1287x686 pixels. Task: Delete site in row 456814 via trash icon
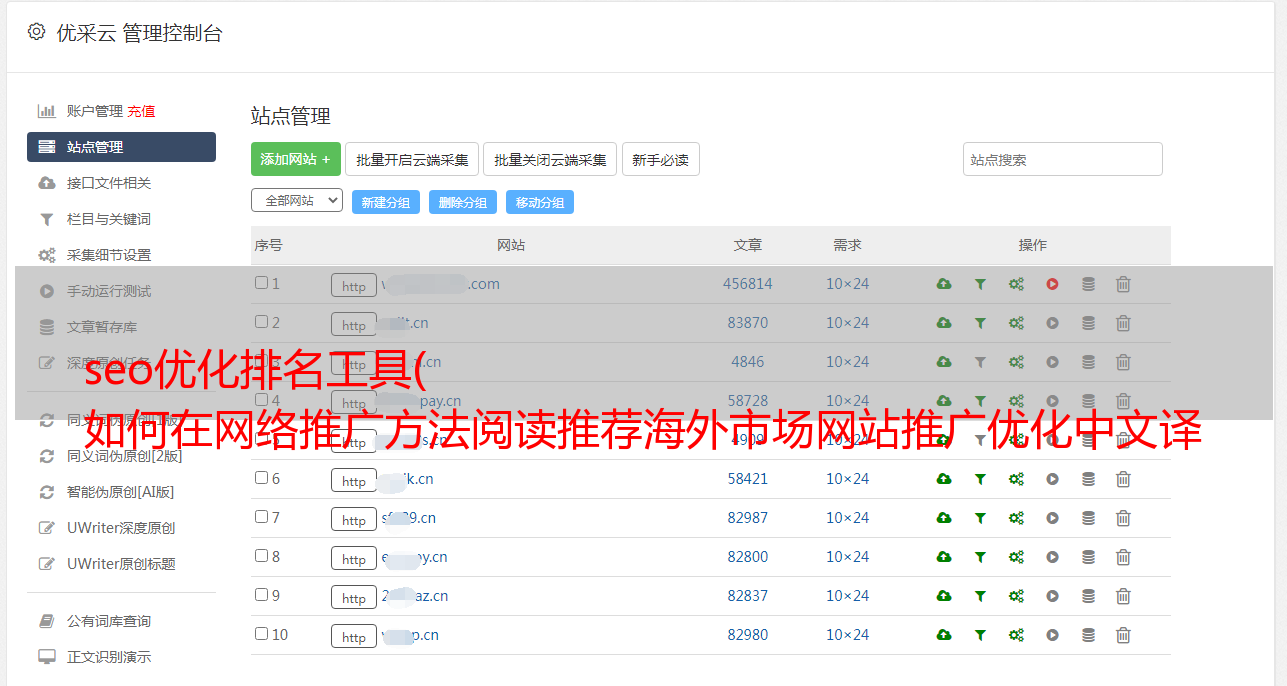click(x=1123, y=284)
